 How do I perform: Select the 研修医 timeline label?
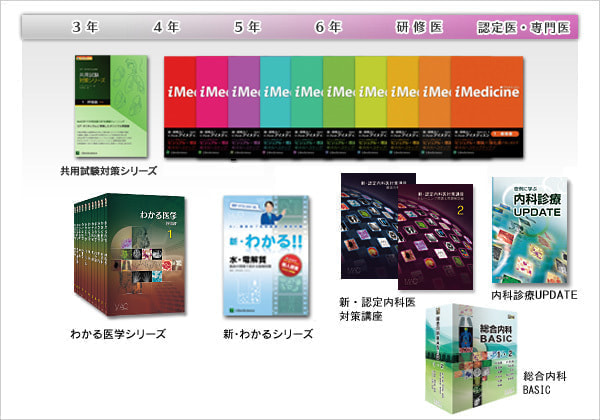417,27
